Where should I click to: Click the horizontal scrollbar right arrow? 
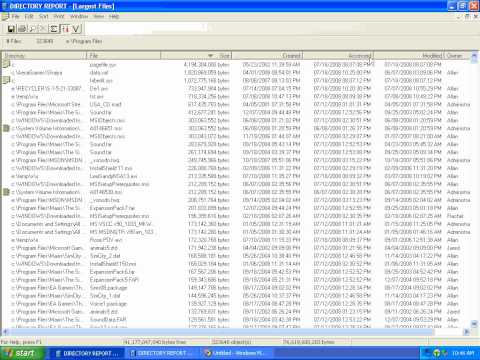[467, 332]
